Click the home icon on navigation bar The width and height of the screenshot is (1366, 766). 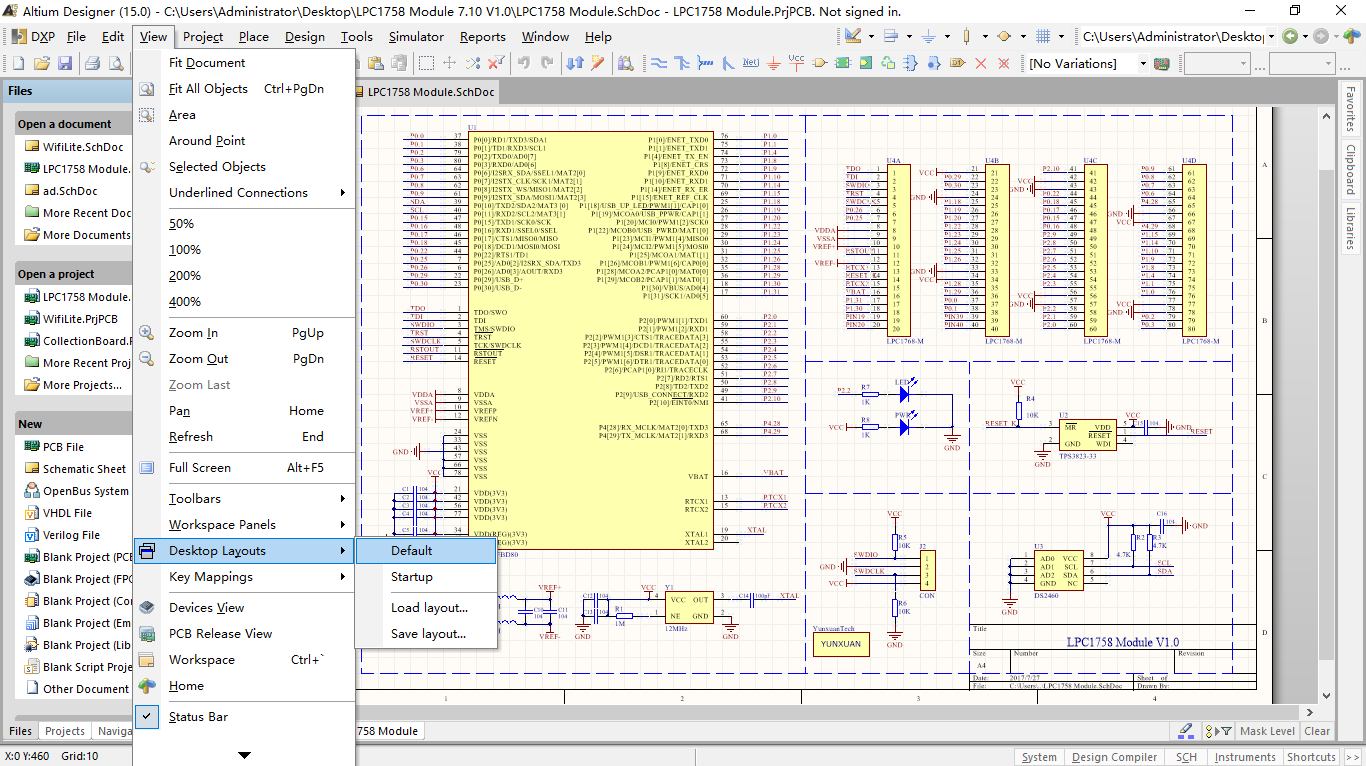pos(1352,36)
